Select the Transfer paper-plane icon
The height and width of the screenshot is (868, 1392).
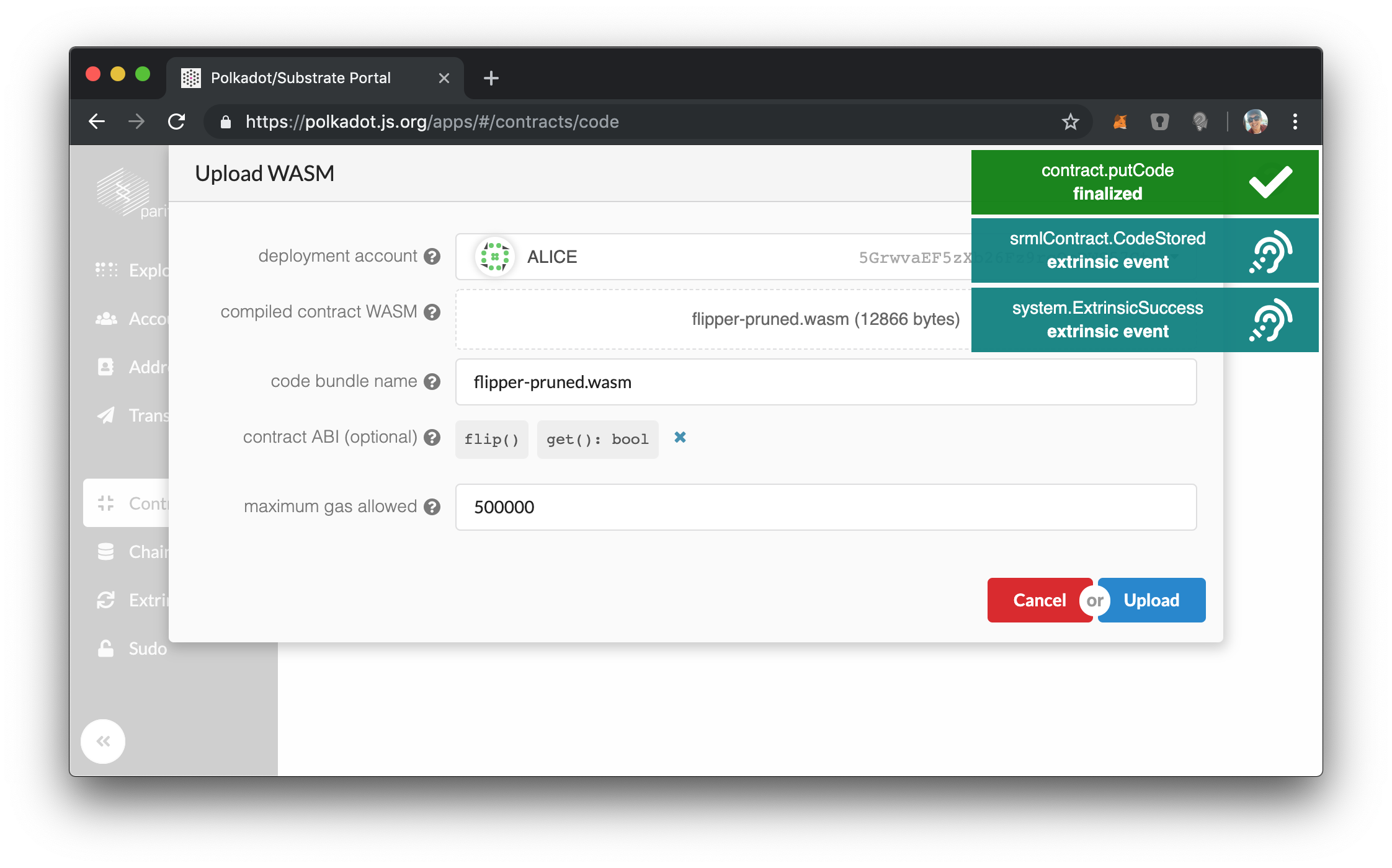click(x=107, y=415)
